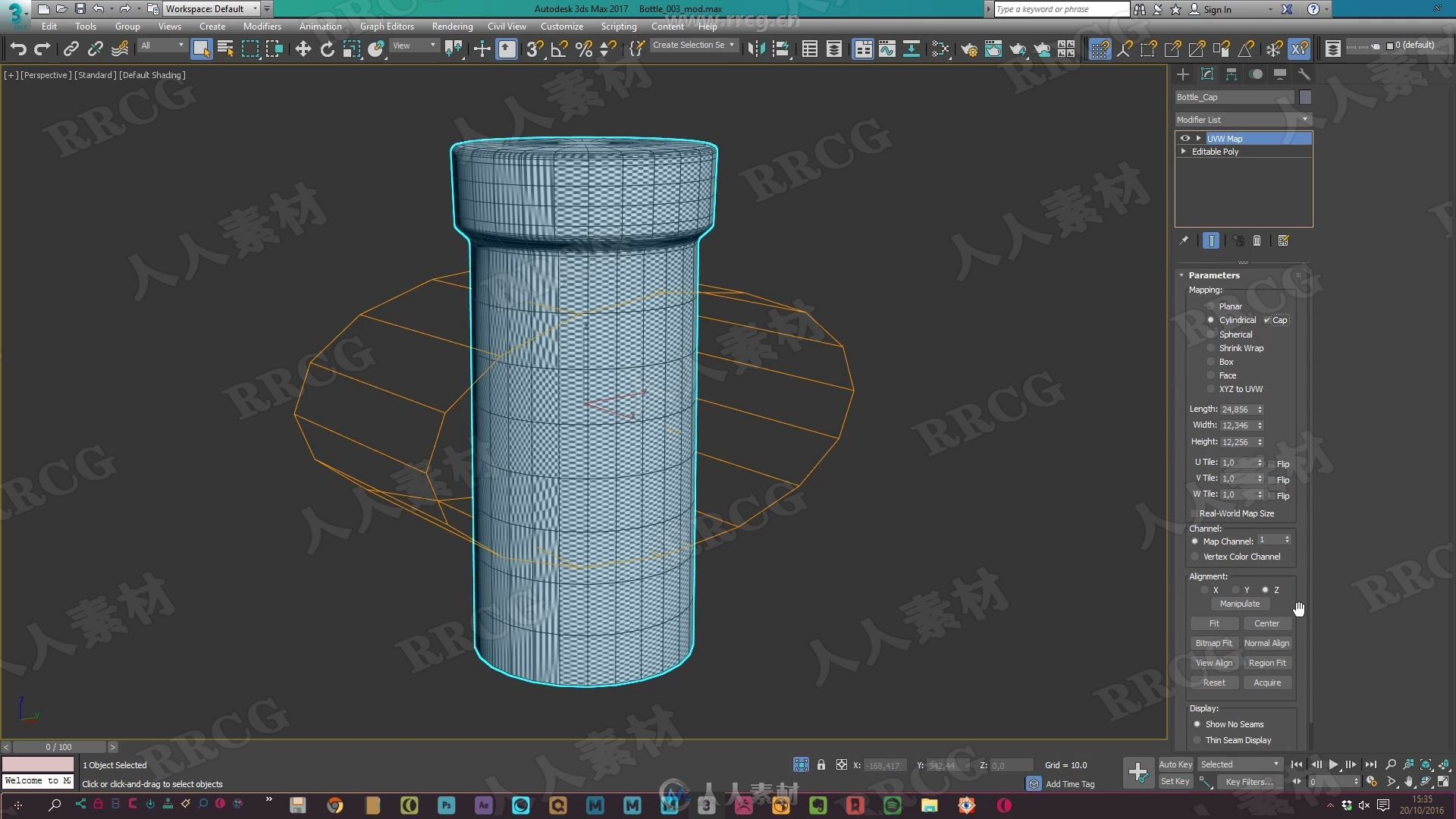The image size is (1456, 819).
Task: Choose the Select and Rotate tool
Action: pos(327,49)
